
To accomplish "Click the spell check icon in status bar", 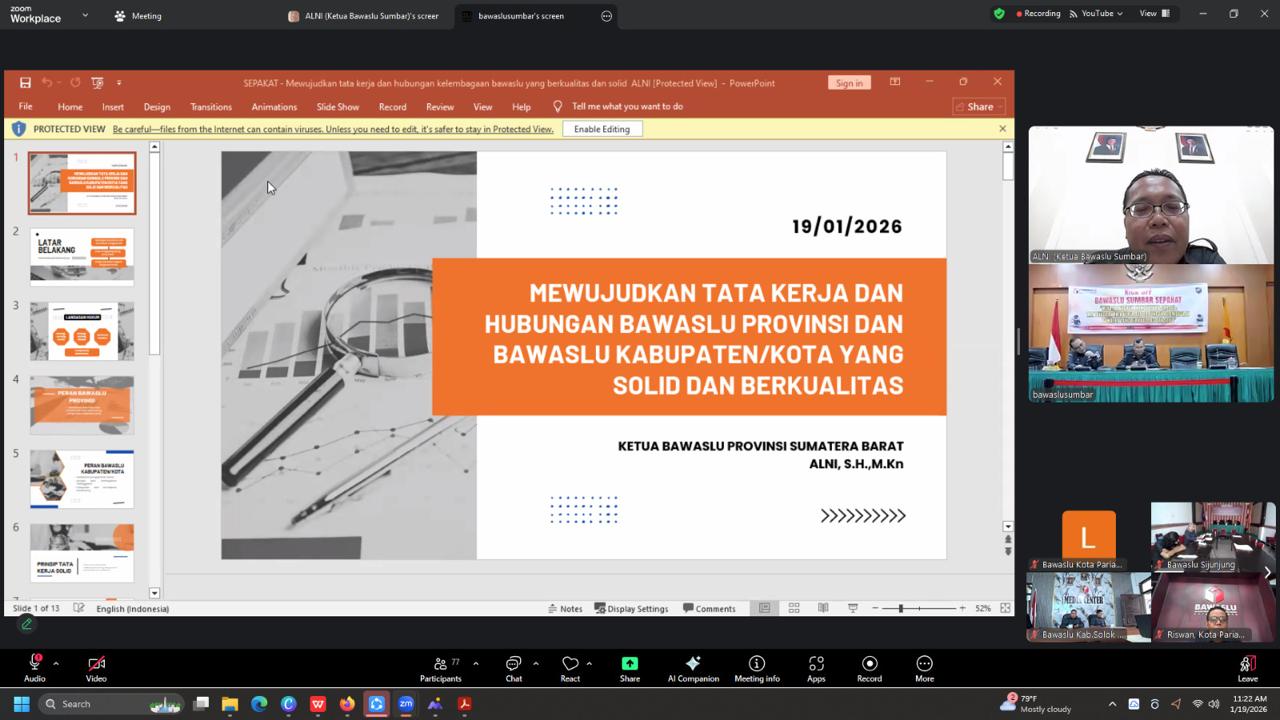I will [79, 608].
